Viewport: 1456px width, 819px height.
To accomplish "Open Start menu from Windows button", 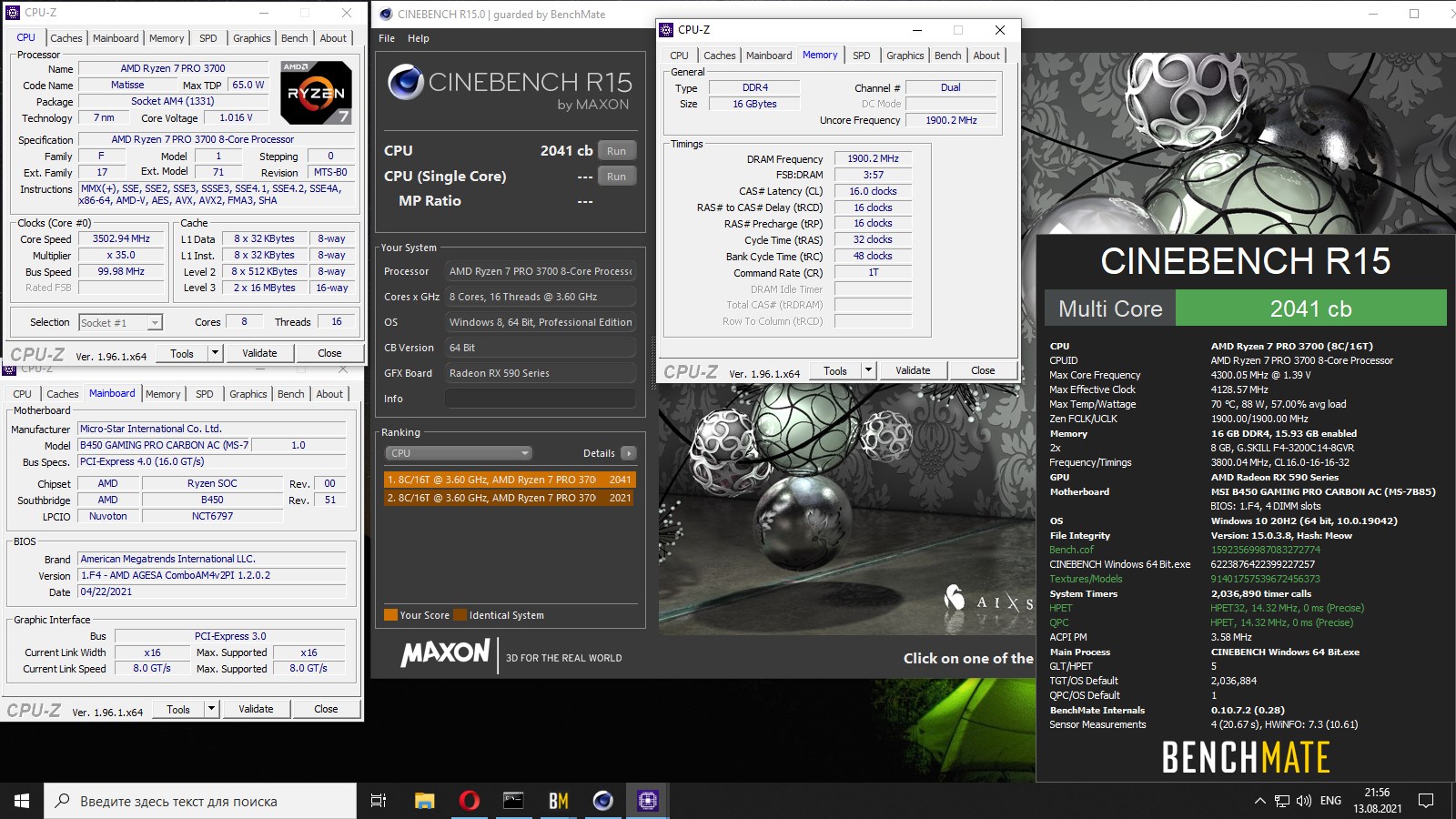I will pyautogui.click(x=22, y=801).
